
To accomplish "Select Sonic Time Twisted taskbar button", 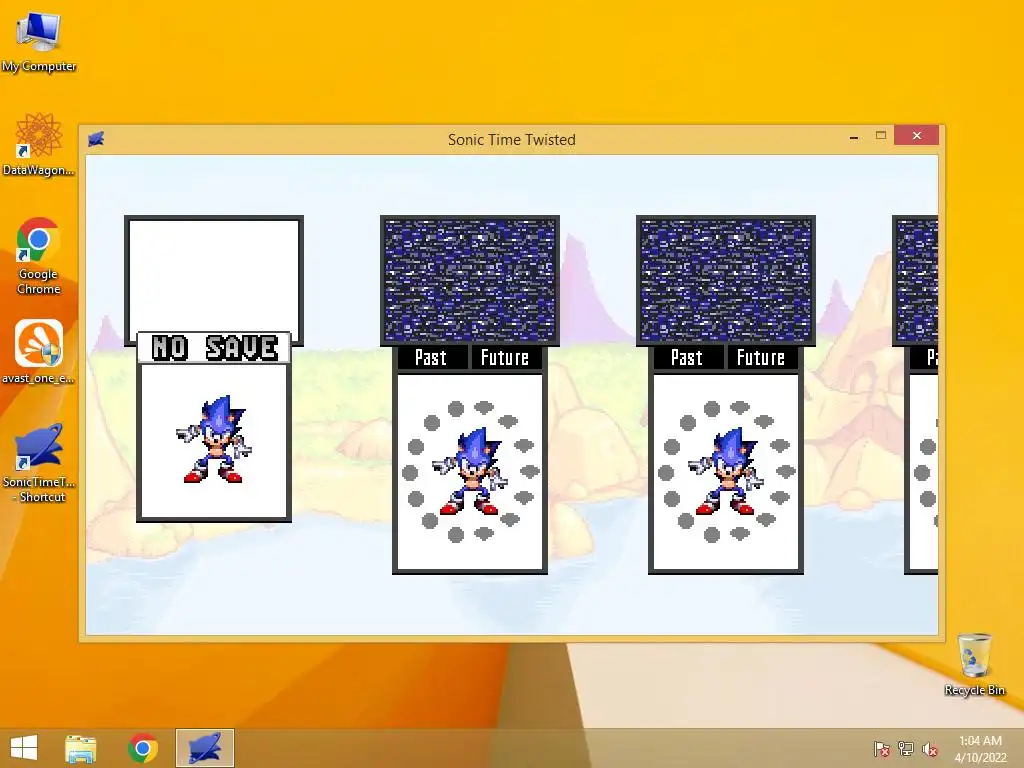I will point(205,748).
